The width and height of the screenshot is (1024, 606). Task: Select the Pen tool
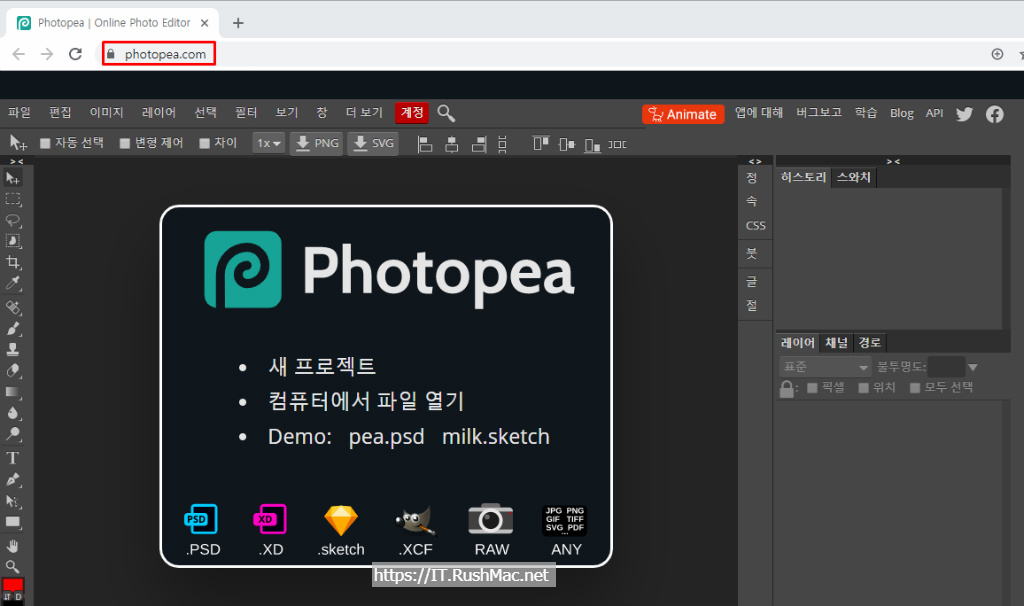point(13,479)
